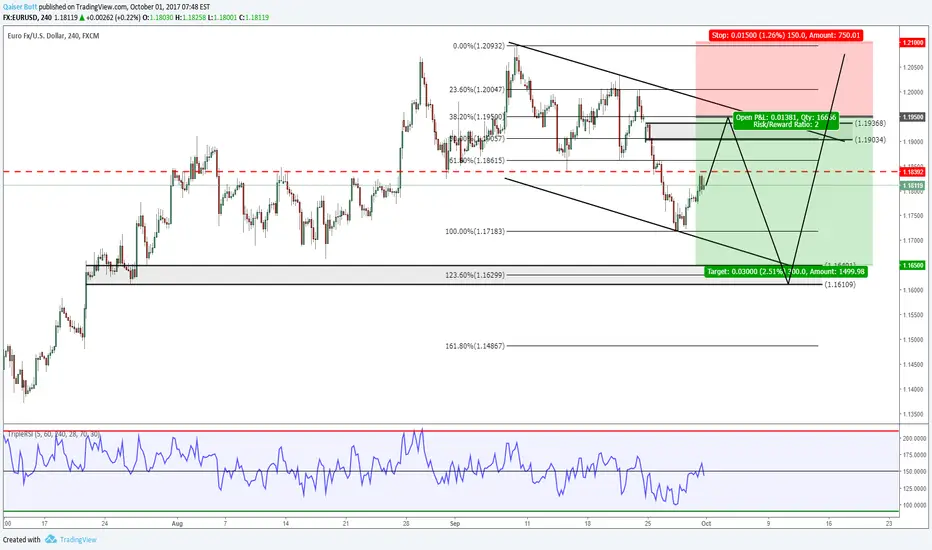932x550 pixels.
Task: Click the 61.80%(1.18615) Fibonacci label
Action: [x=477, y=161]
